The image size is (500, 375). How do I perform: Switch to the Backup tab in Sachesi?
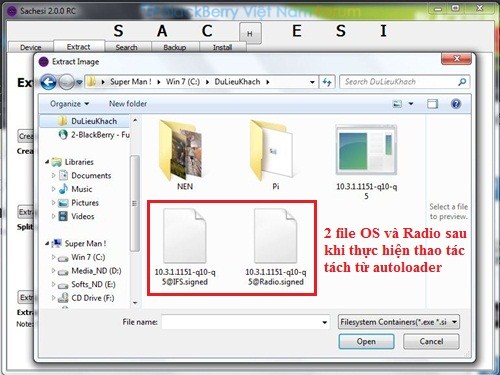(x=175, y=47)
